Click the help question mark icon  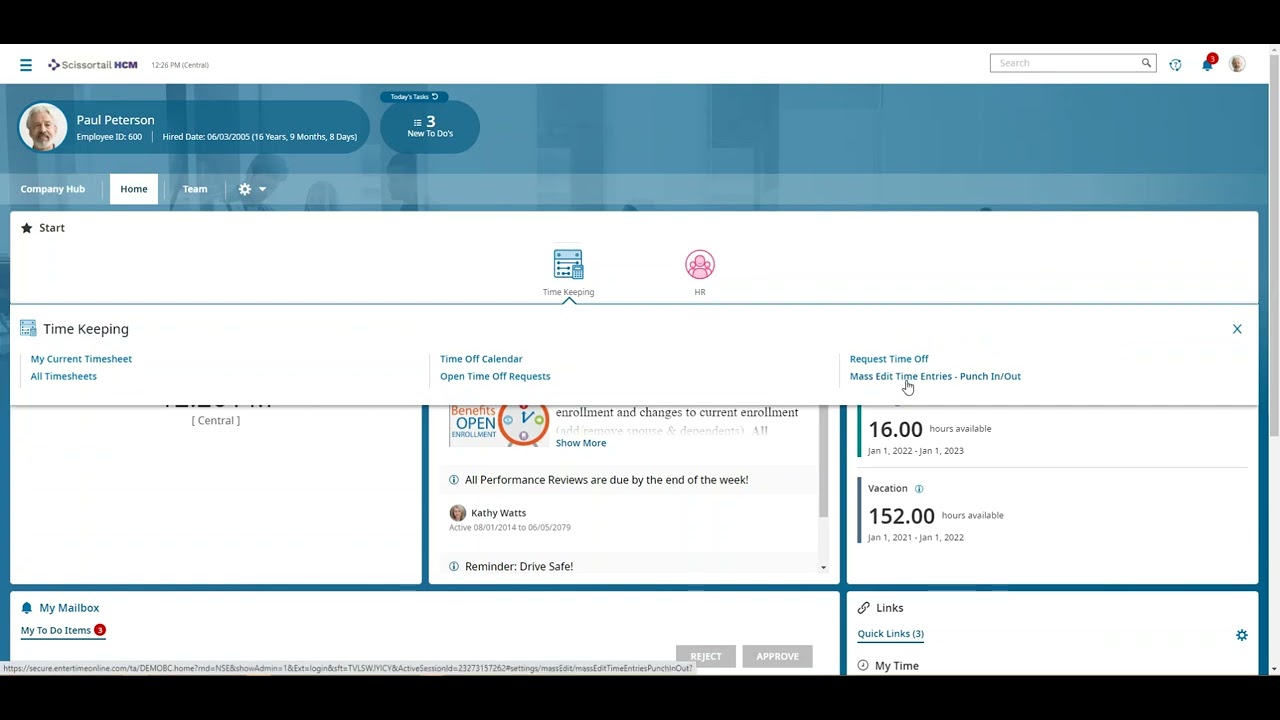pyautogui.click(x=1175, y=64)
